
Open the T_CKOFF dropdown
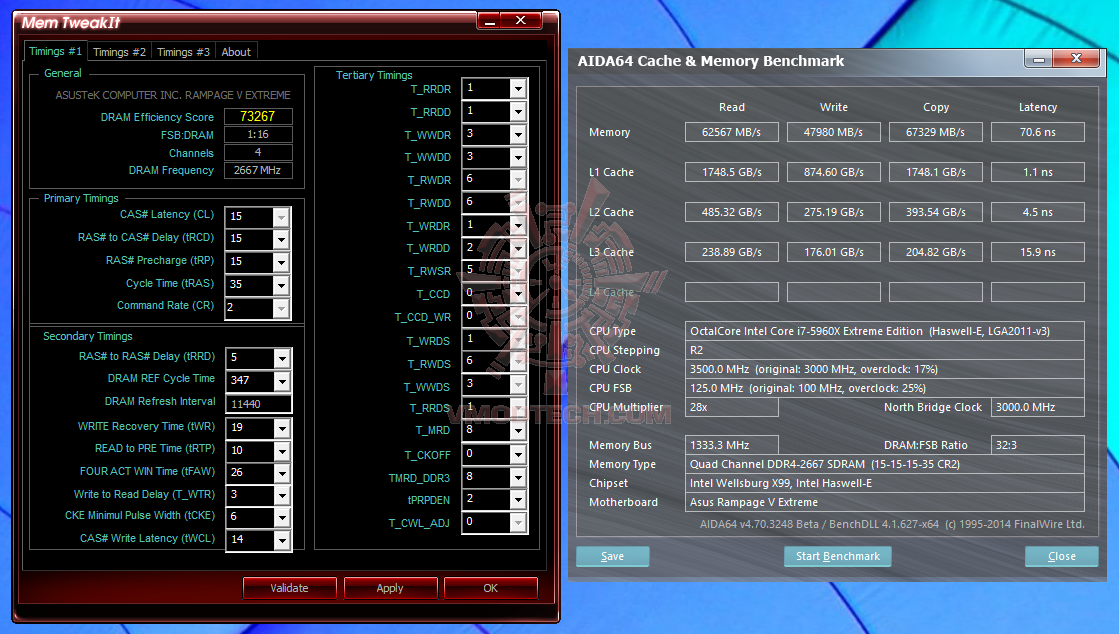(518, 454)
